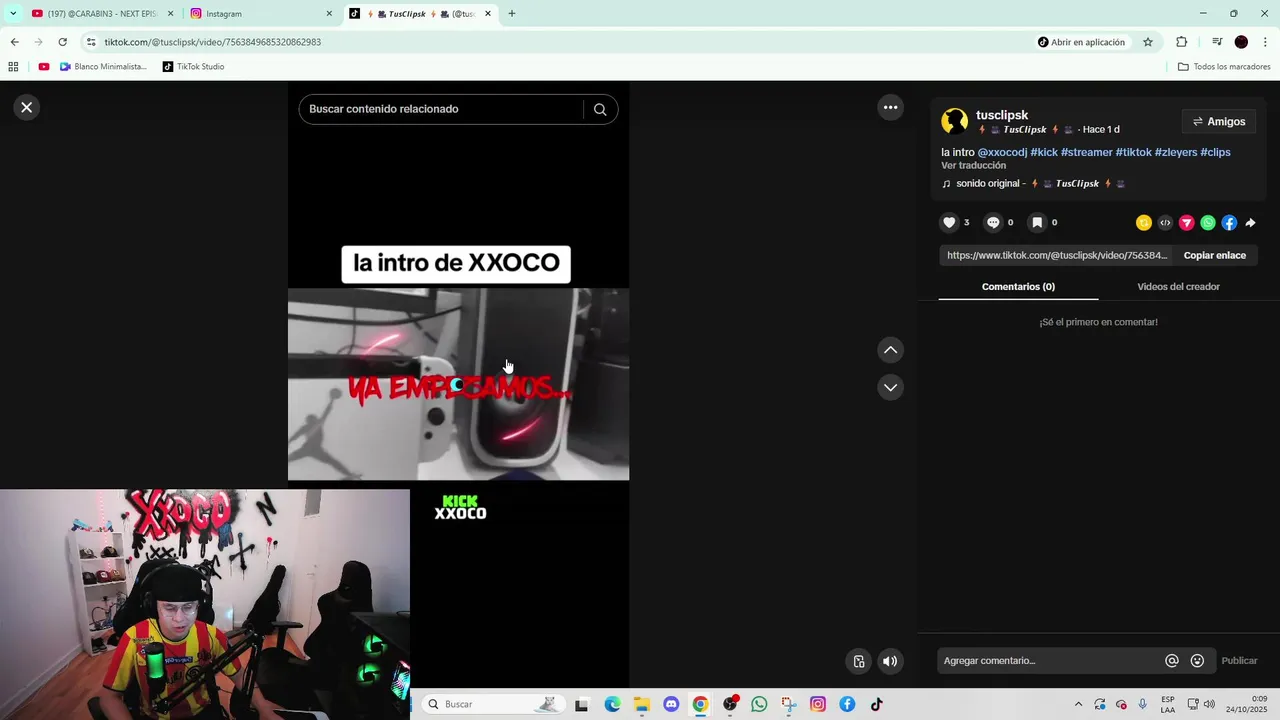Open the Blanco Minimalista bookmark
This screenshot has width=1280, height=720.
coord(103,67)
